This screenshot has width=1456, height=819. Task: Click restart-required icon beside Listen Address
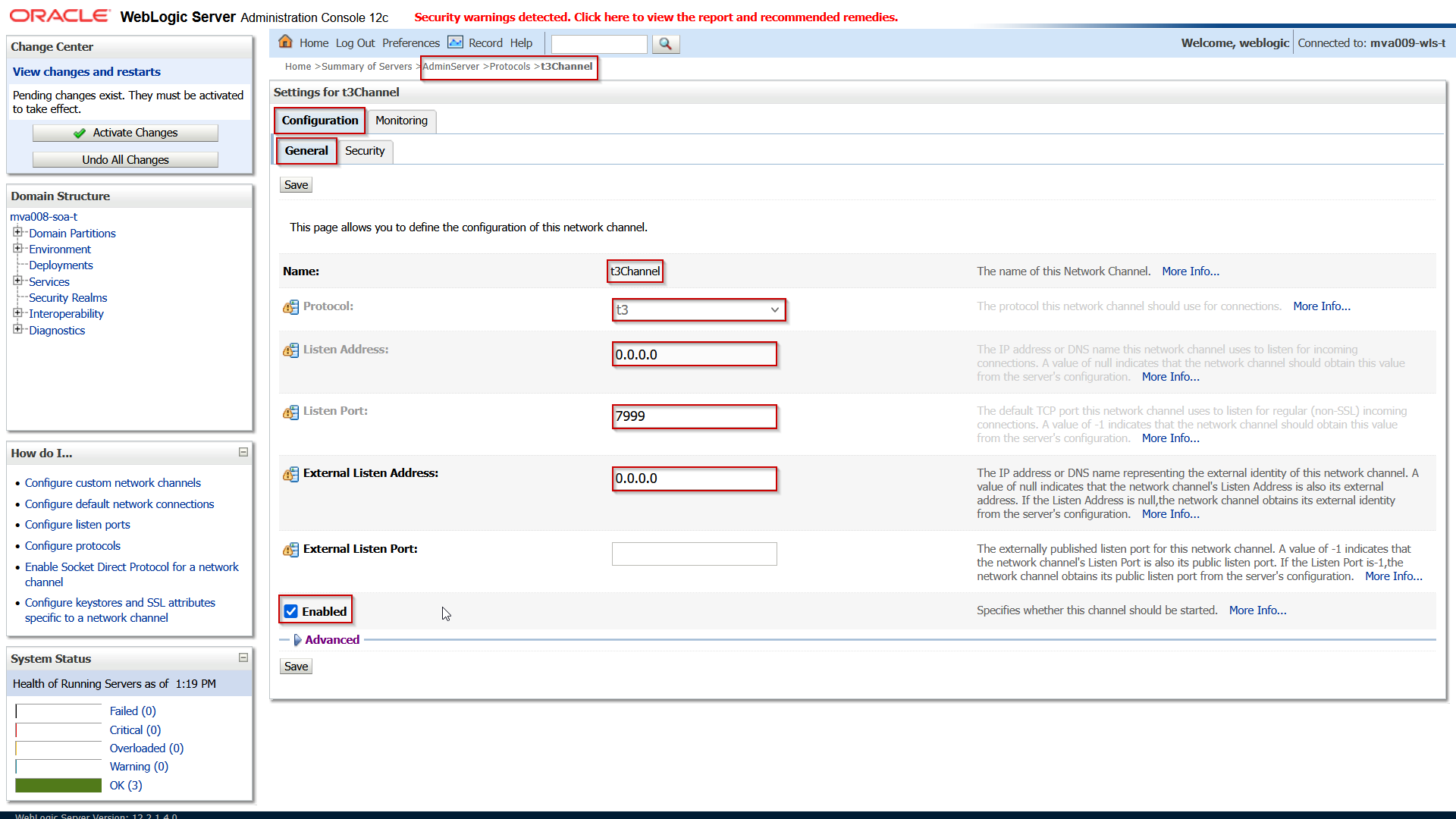click(290, 350)
